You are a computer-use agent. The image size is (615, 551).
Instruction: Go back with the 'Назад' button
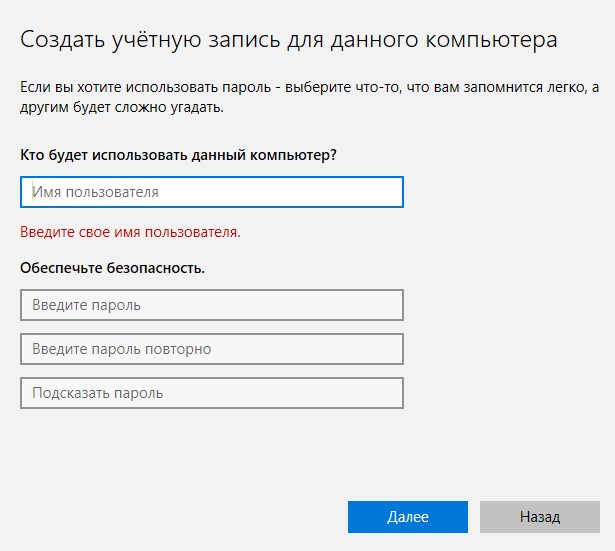coord(540,517)
